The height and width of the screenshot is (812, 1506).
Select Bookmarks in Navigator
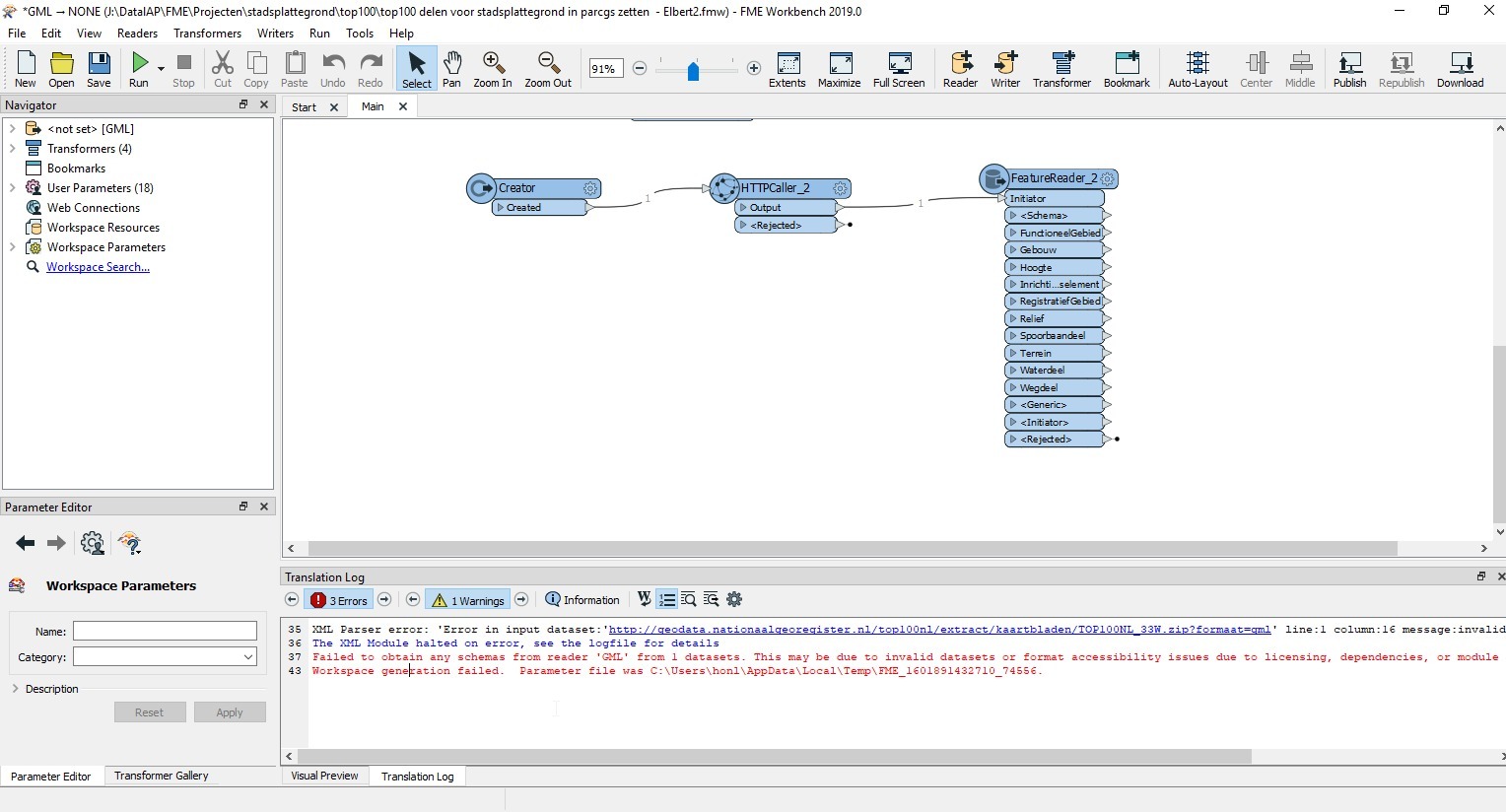(x=76, y=169)
